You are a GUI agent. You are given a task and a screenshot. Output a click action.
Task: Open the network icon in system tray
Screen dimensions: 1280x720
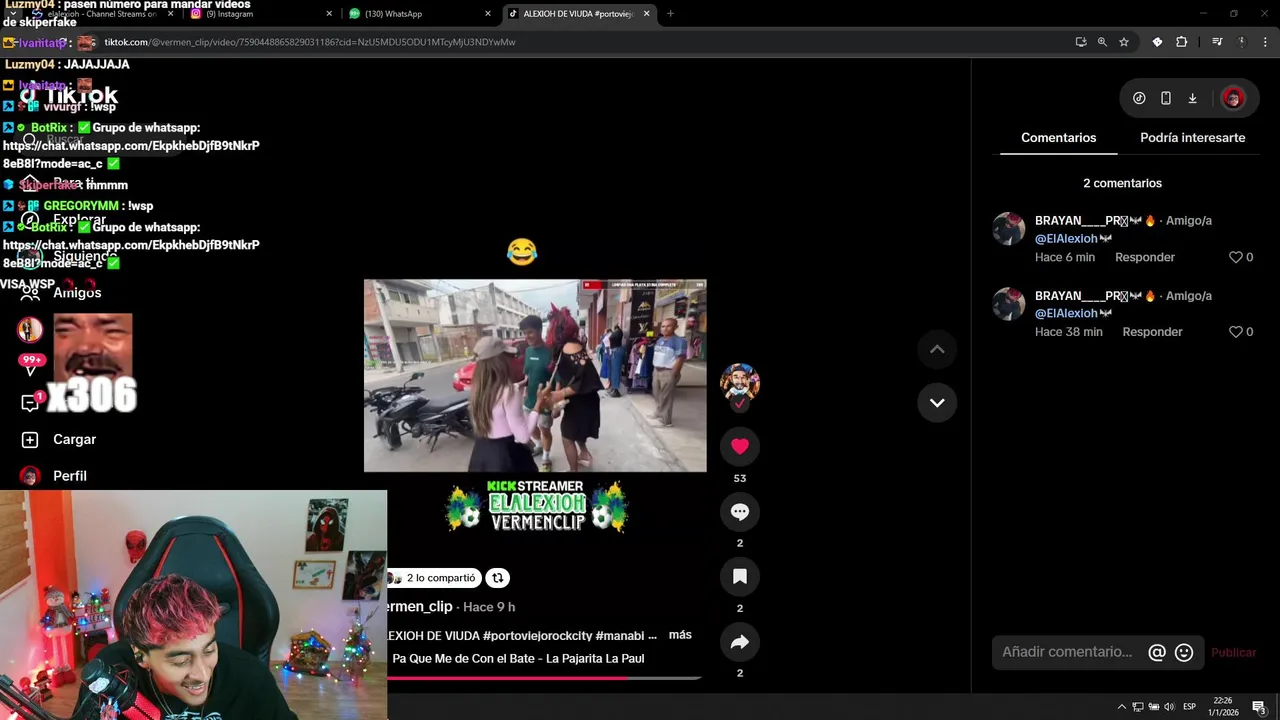click(x=1137, y=707)
